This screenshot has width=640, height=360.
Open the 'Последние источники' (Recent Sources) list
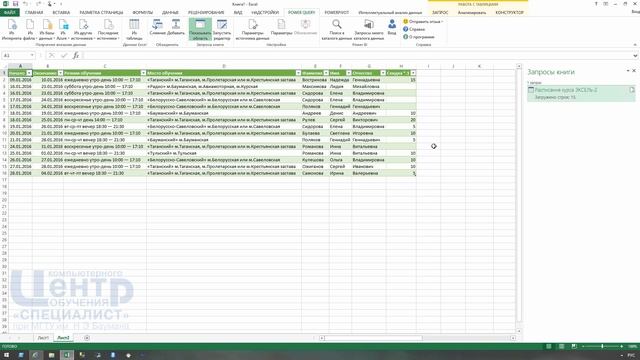tap(108, 29)
